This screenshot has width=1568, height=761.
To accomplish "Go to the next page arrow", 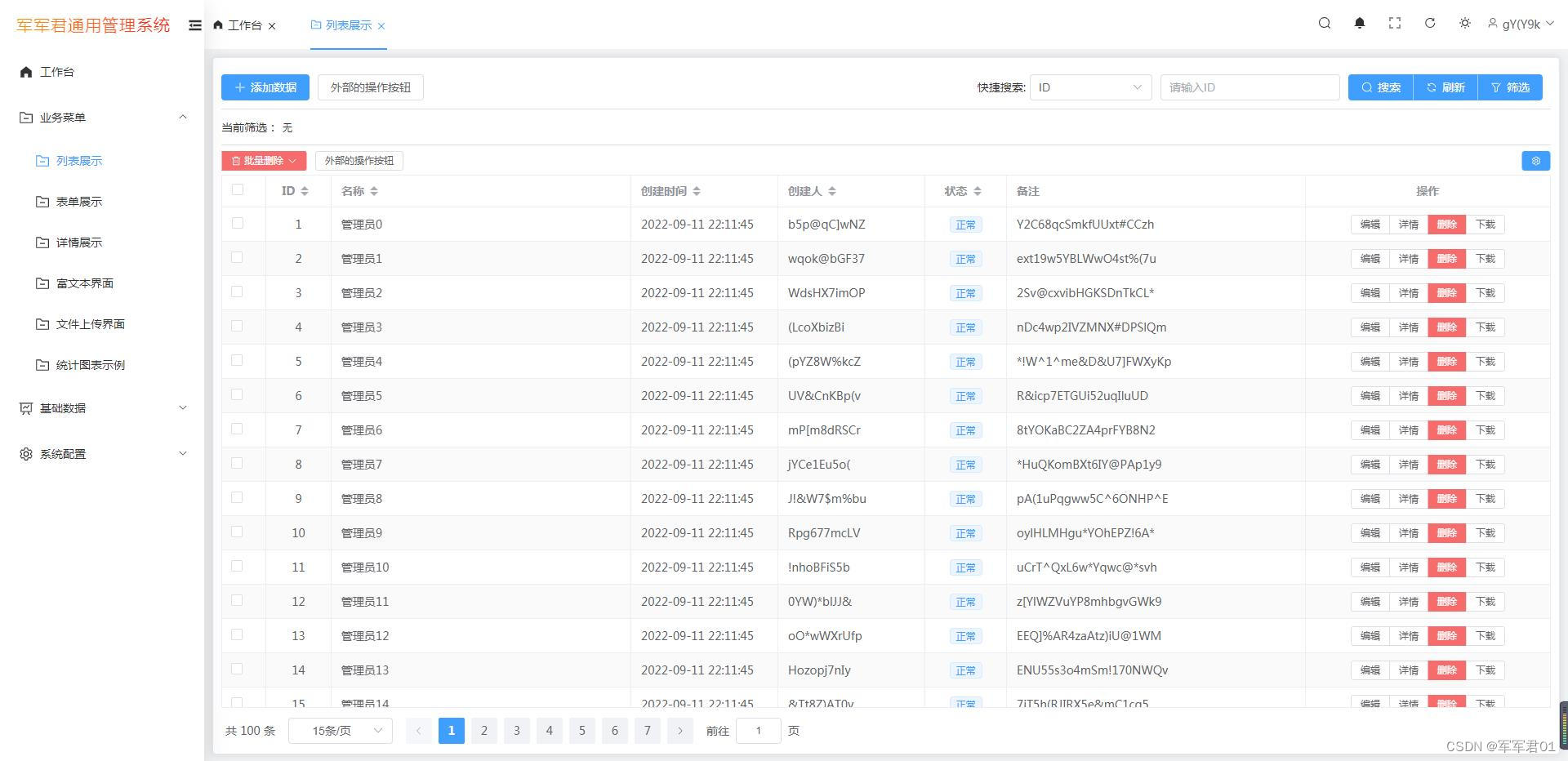I will [680, 731].
